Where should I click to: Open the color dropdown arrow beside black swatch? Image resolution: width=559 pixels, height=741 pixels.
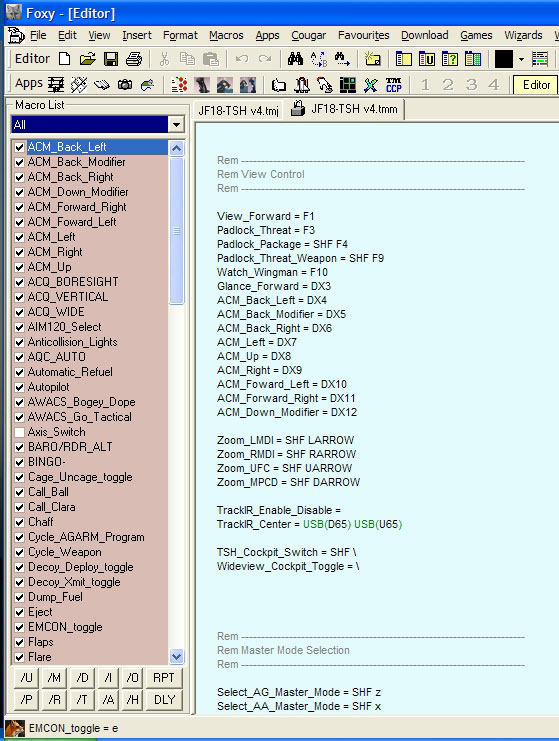click(521, 60)
